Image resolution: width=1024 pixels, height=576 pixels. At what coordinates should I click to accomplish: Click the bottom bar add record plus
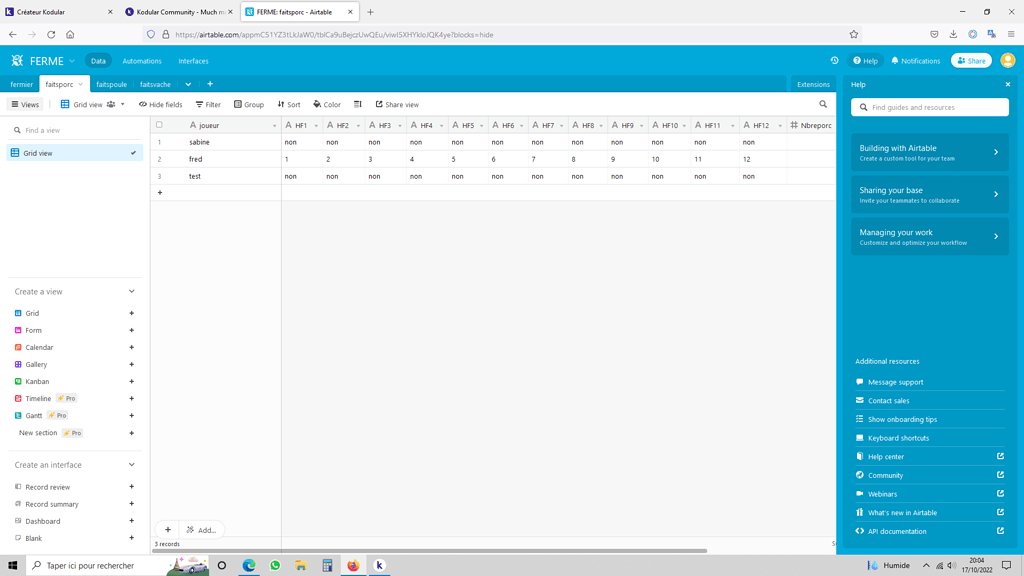[168, 530]
